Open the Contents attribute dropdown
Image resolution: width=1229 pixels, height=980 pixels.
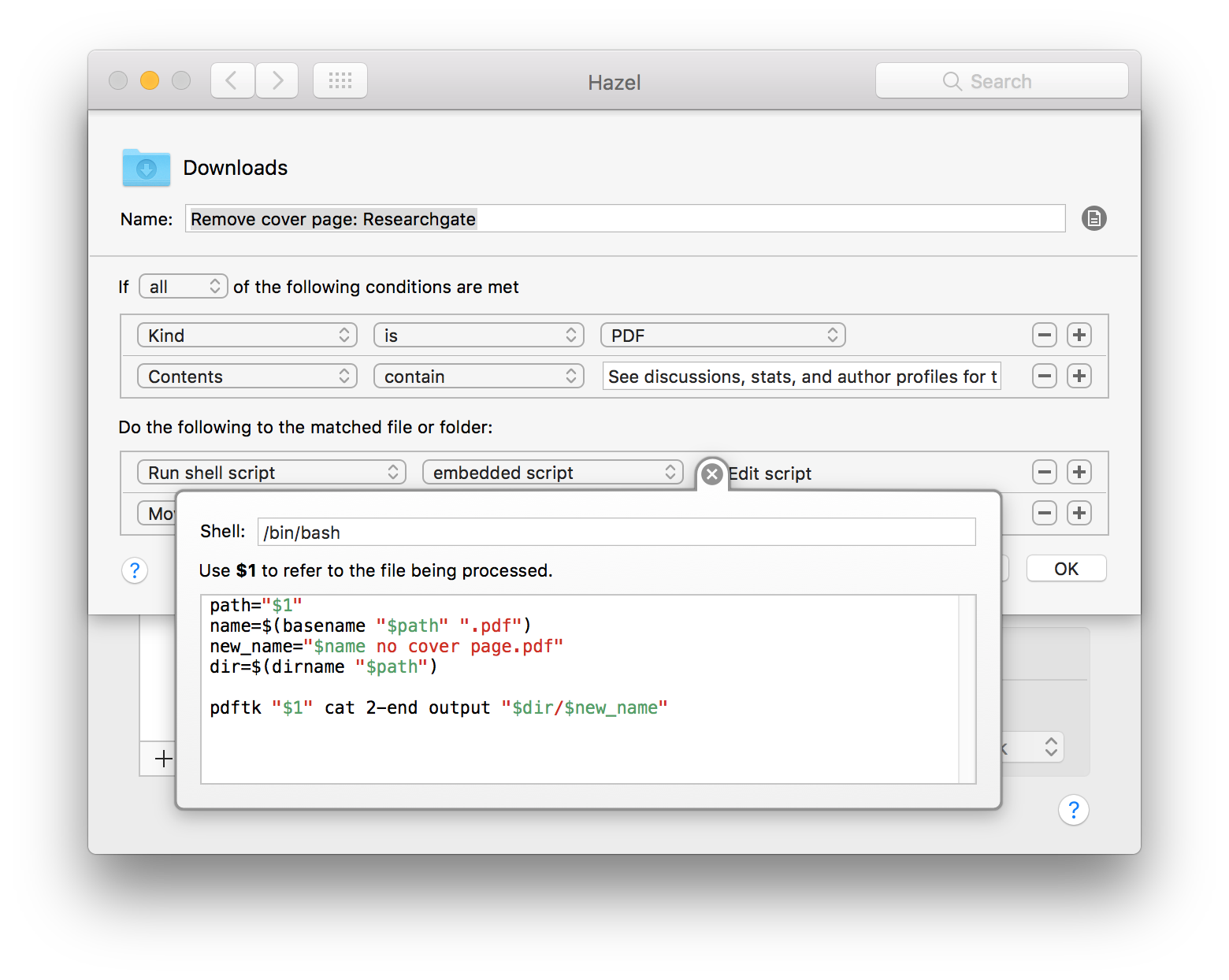point(247,377)
